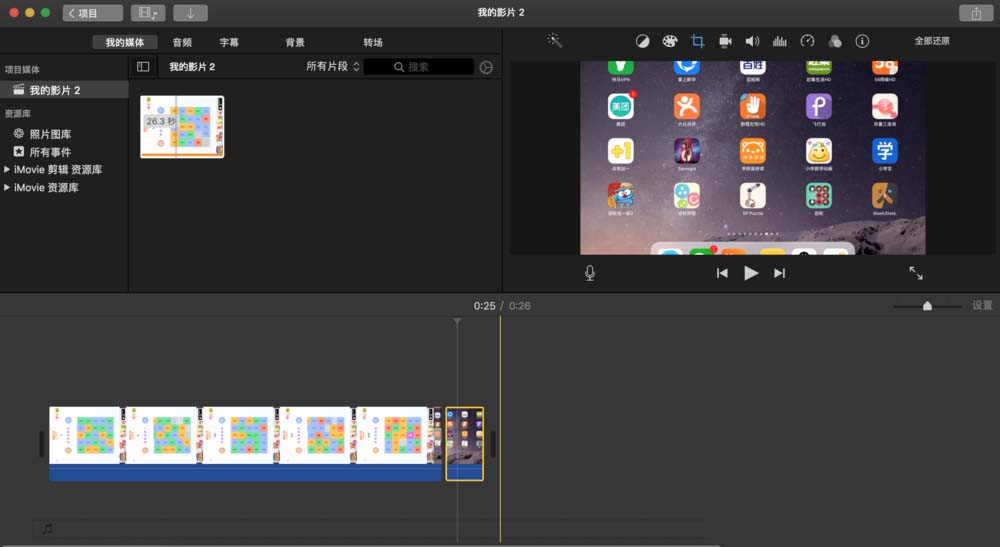Image resolution: width=1000 pixels, height=547 pixels.
Task: Switch to the Titles tab
Action: coord(229,42)
